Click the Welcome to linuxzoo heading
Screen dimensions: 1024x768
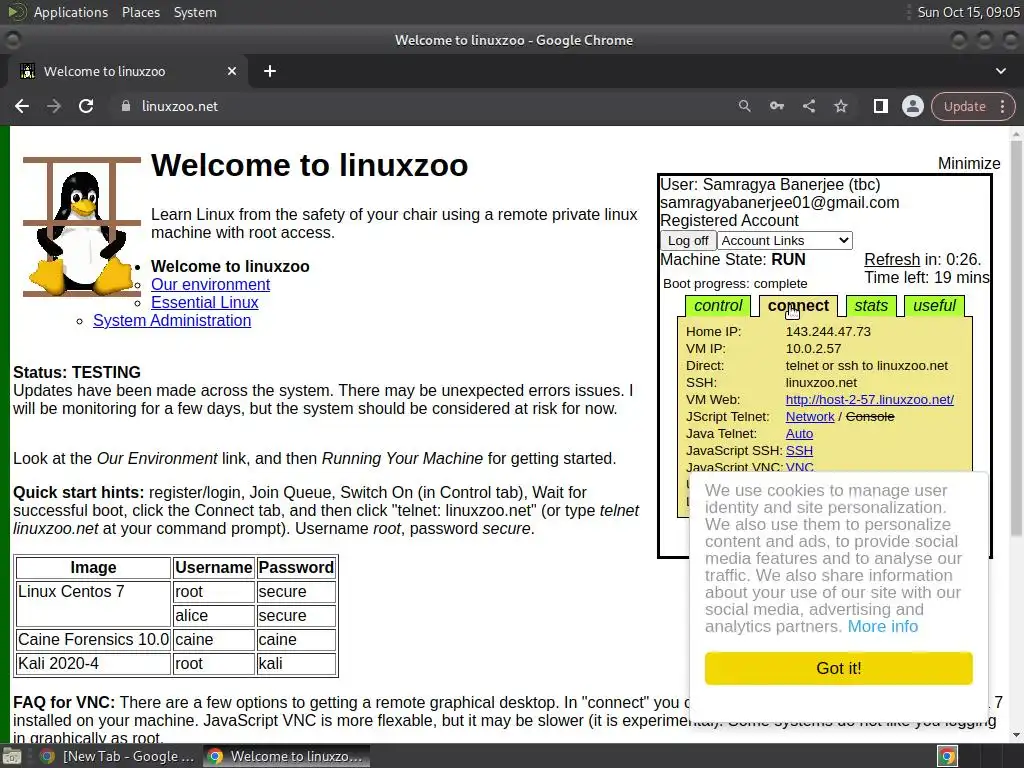pyautogui.click(x=310, y=165)
